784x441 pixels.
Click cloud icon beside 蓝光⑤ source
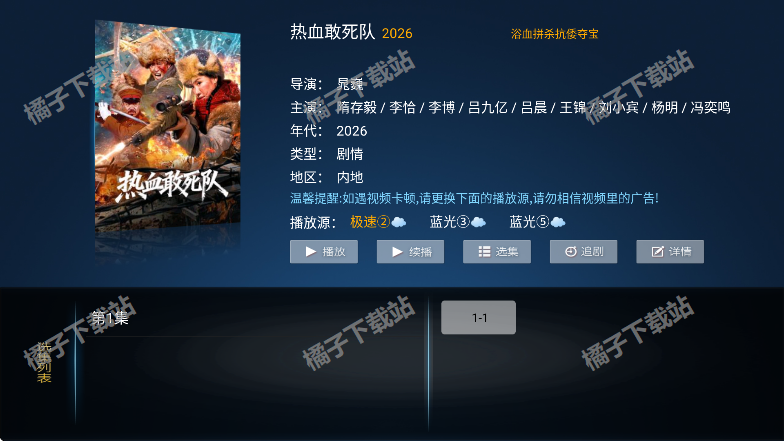point(558,222)
